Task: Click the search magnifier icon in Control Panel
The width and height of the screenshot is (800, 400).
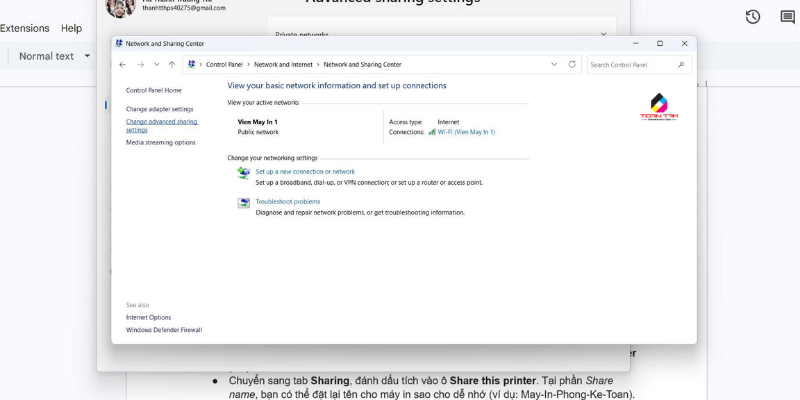Action: (681, 64)
